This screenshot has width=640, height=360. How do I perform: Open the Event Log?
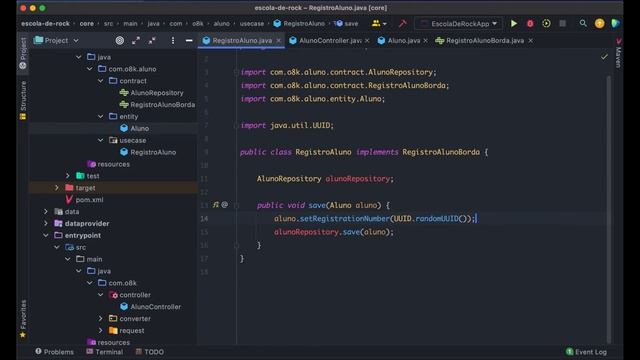pos(586,351)
